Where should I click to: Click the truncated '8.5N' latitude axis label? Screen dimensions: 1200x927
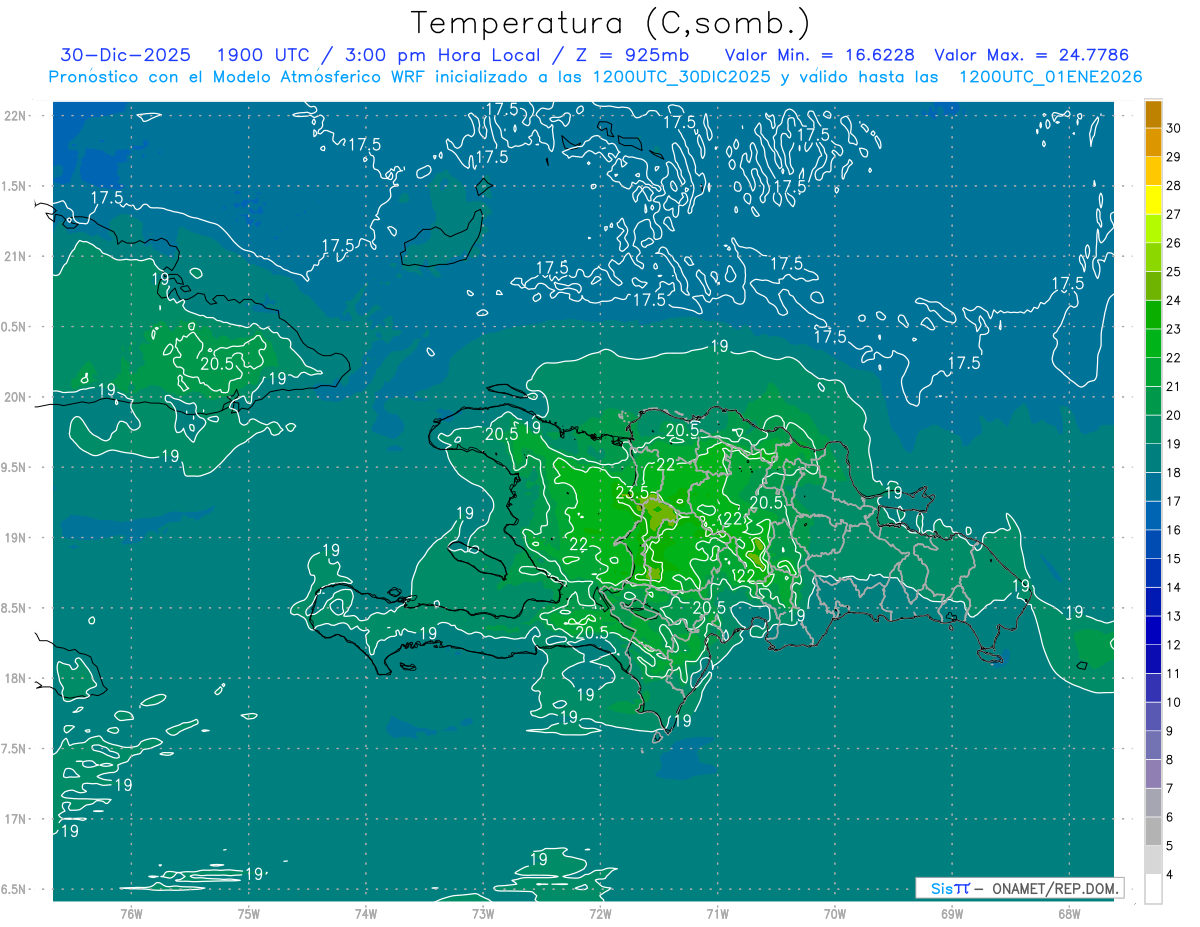pos(14,608)
